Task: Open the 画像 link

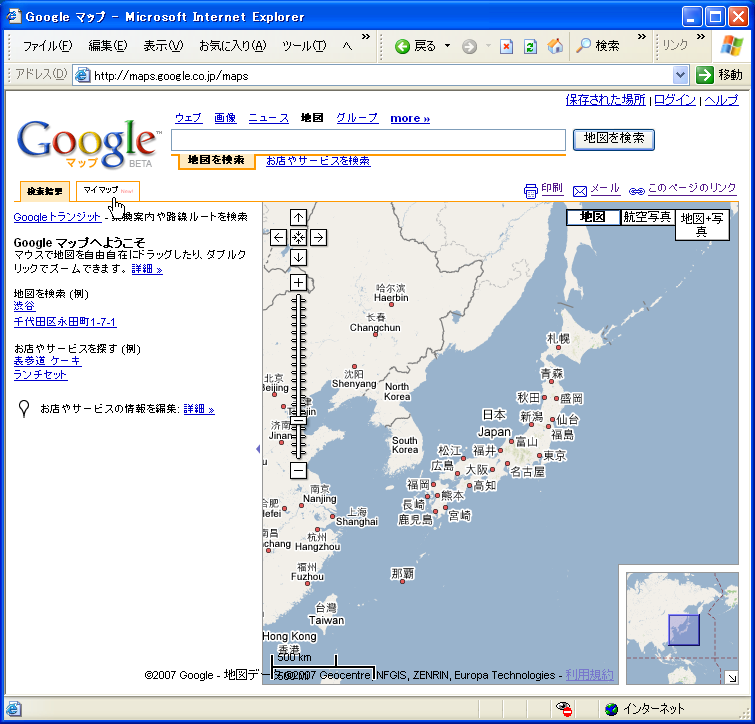Action: pyautogui.click(x=225, y=118)
